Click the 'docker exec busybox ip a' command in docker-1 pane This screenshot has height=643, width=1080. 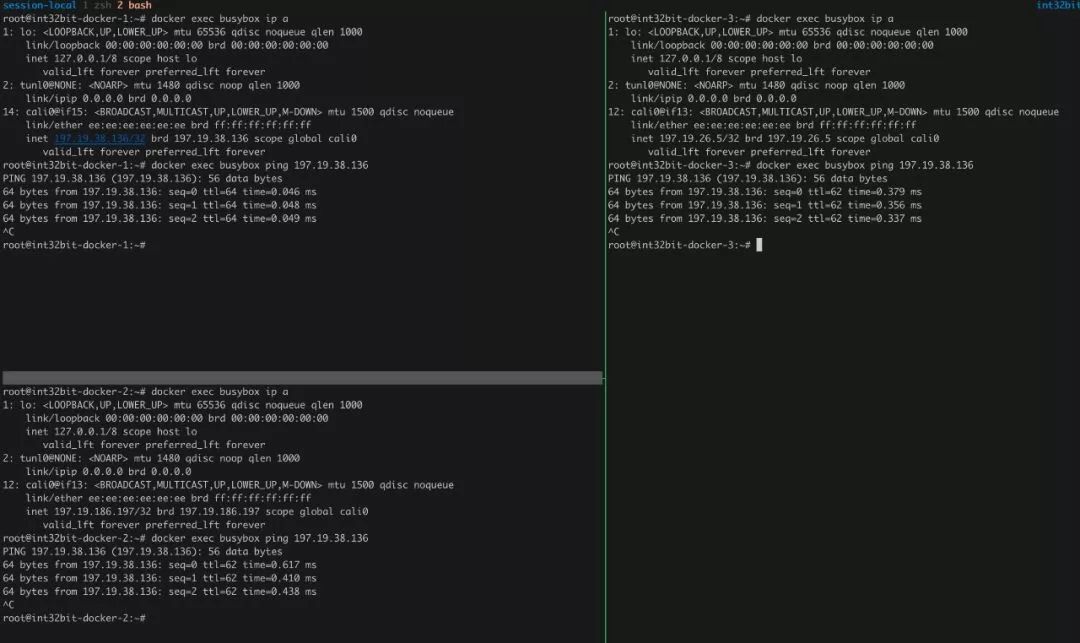(x=220, y=19)
